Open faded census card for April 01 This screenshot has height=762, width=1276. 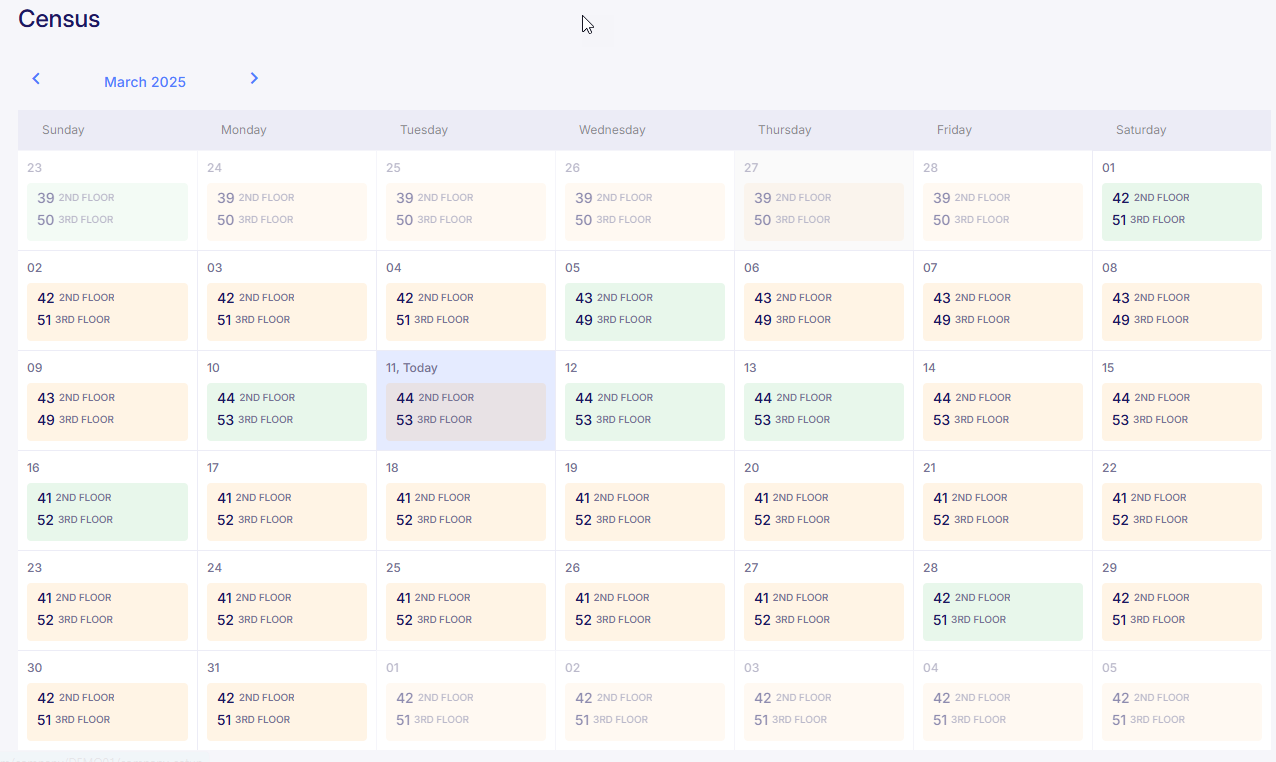tap(466, 712)
